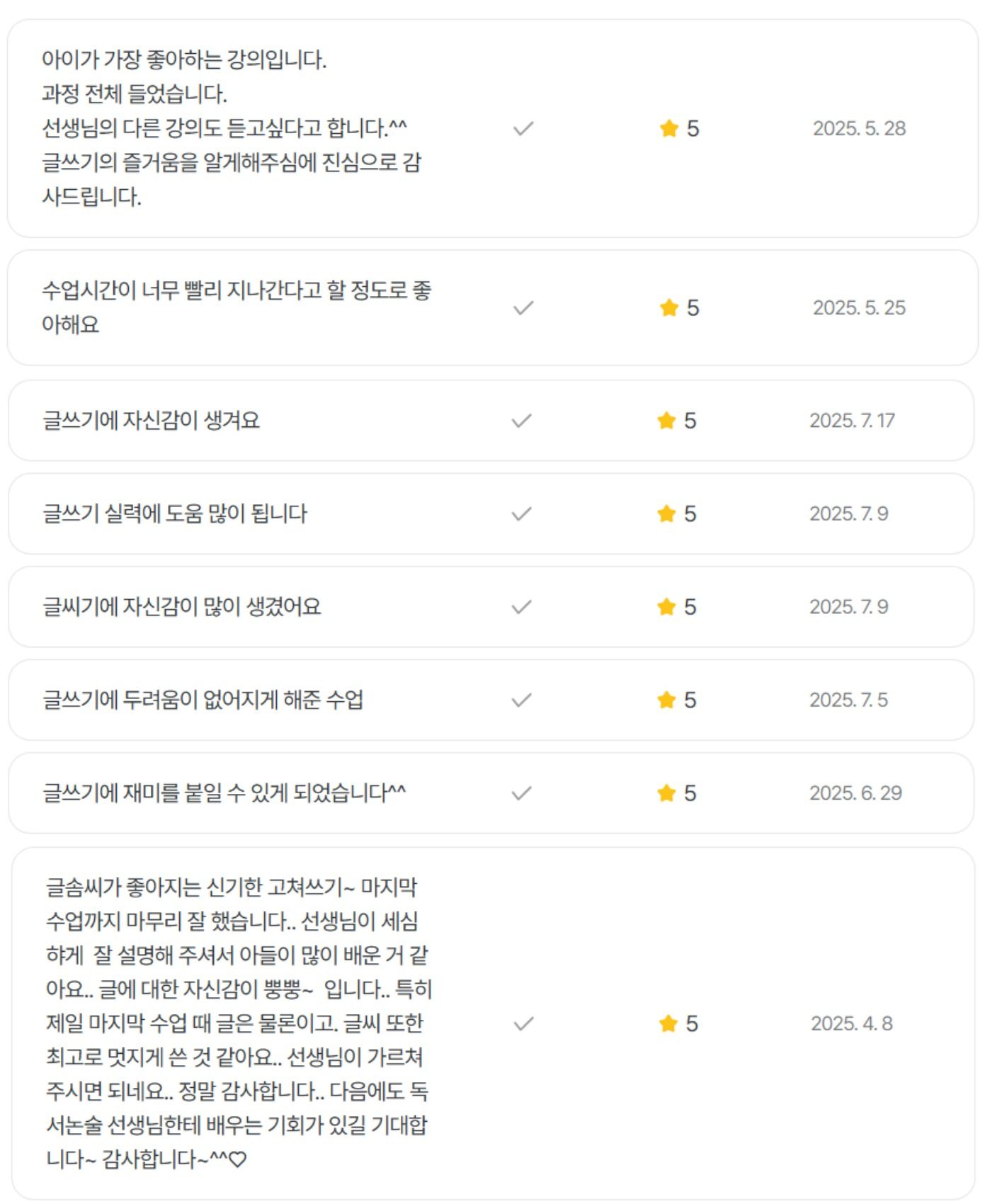The width and height of the screenshot is (990, 1204).
Task: Click star icon on 2025. 5. 25 review
Action: [x=669, y=307]
